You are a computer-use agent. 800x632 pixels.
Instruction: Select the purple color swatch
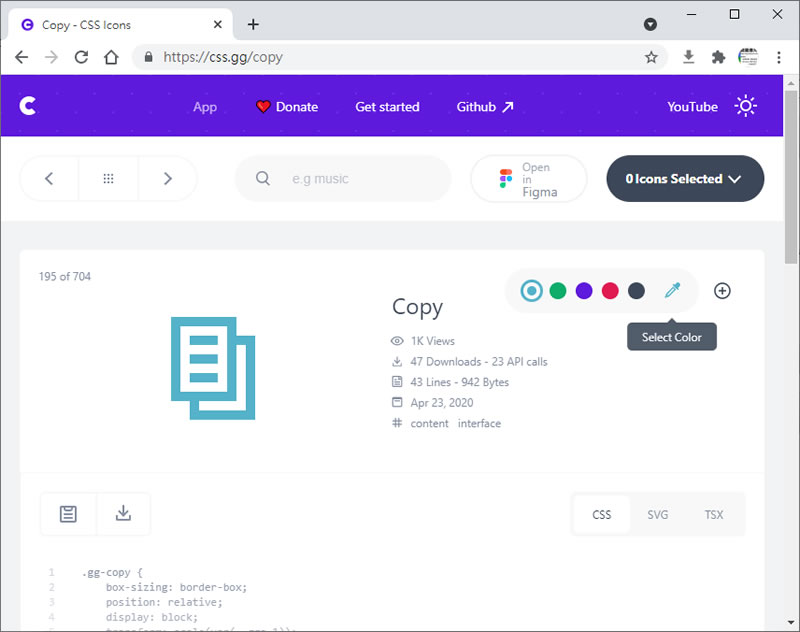click(x=584, y=291)
